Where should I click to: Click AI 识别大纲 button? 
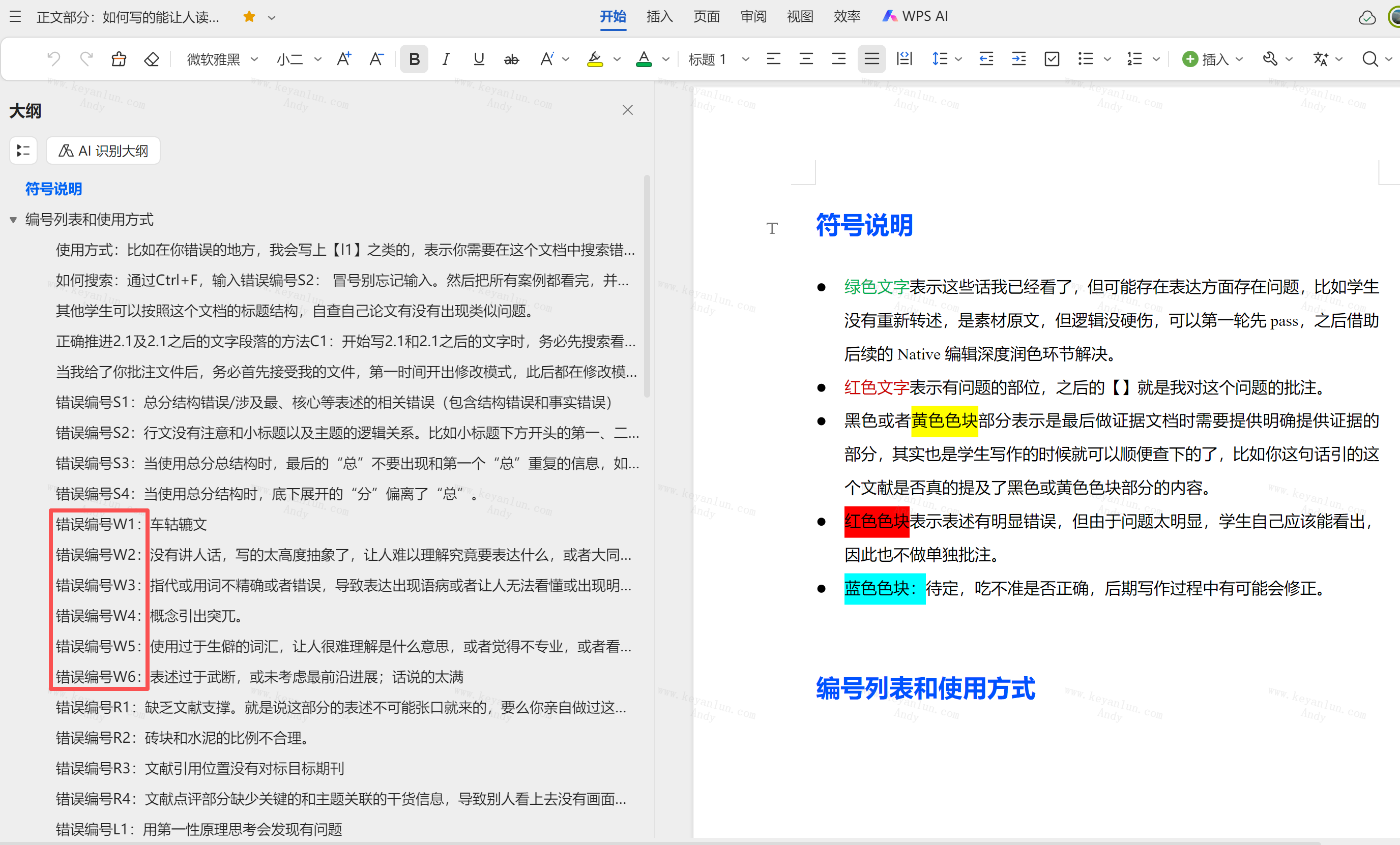(x=103, y=150)
